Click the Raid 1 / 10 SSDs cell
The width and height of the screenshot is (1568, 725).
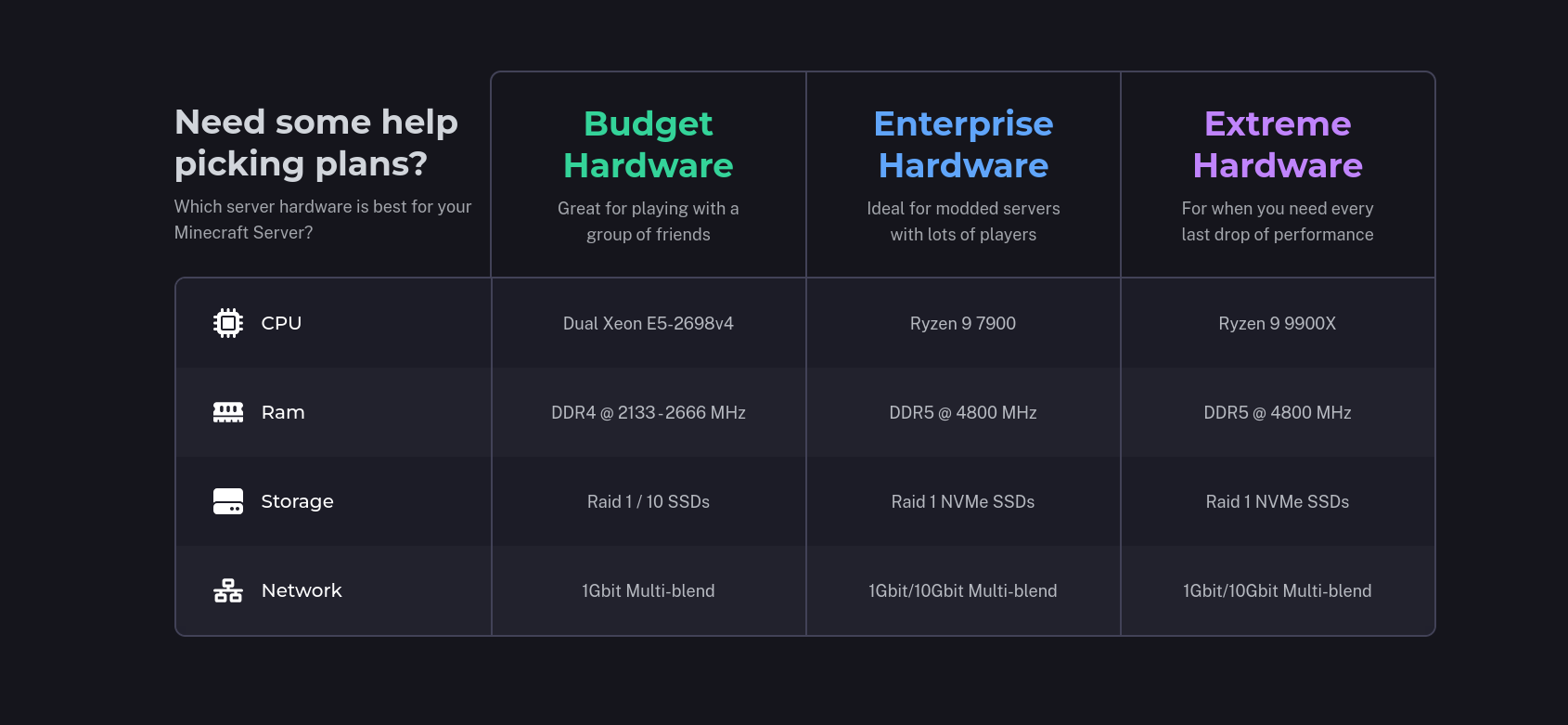(x=649, y=501)
